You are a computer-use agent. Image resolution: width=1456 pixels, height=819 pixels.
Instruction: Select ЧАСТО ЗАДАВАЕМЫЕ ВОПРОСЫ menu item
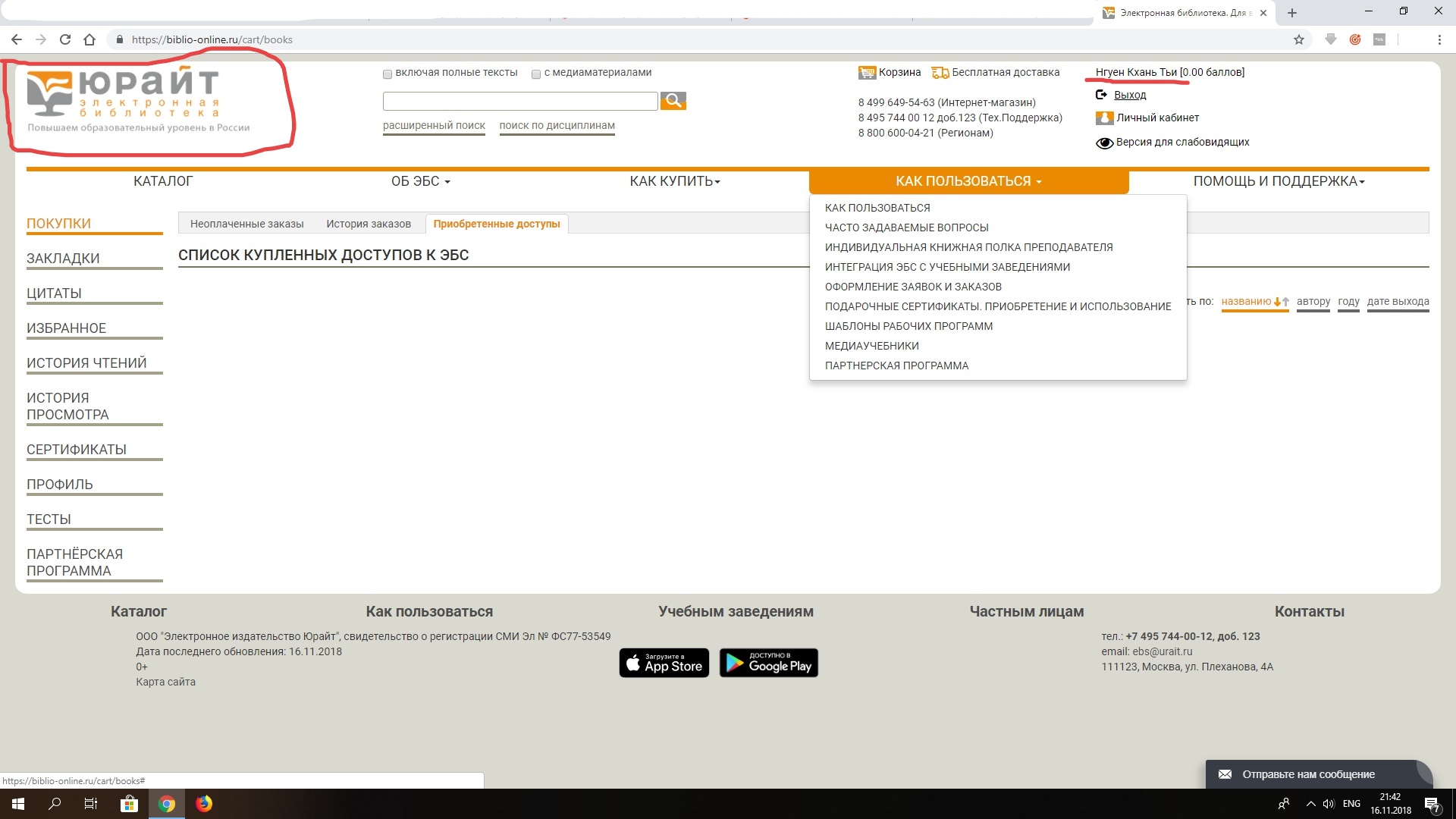tap(906, 227)
